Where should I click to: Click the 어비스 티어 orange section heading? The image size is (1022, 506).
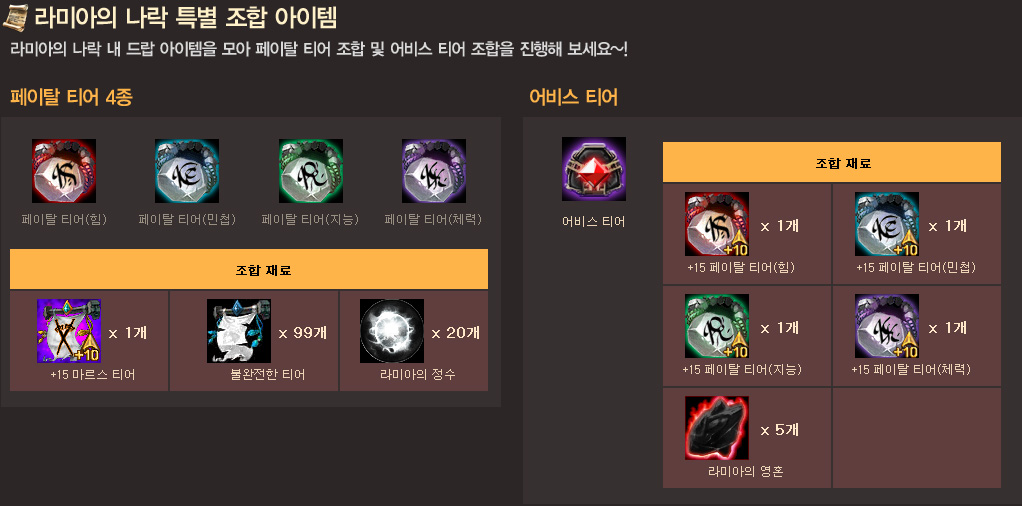point(574,98)
